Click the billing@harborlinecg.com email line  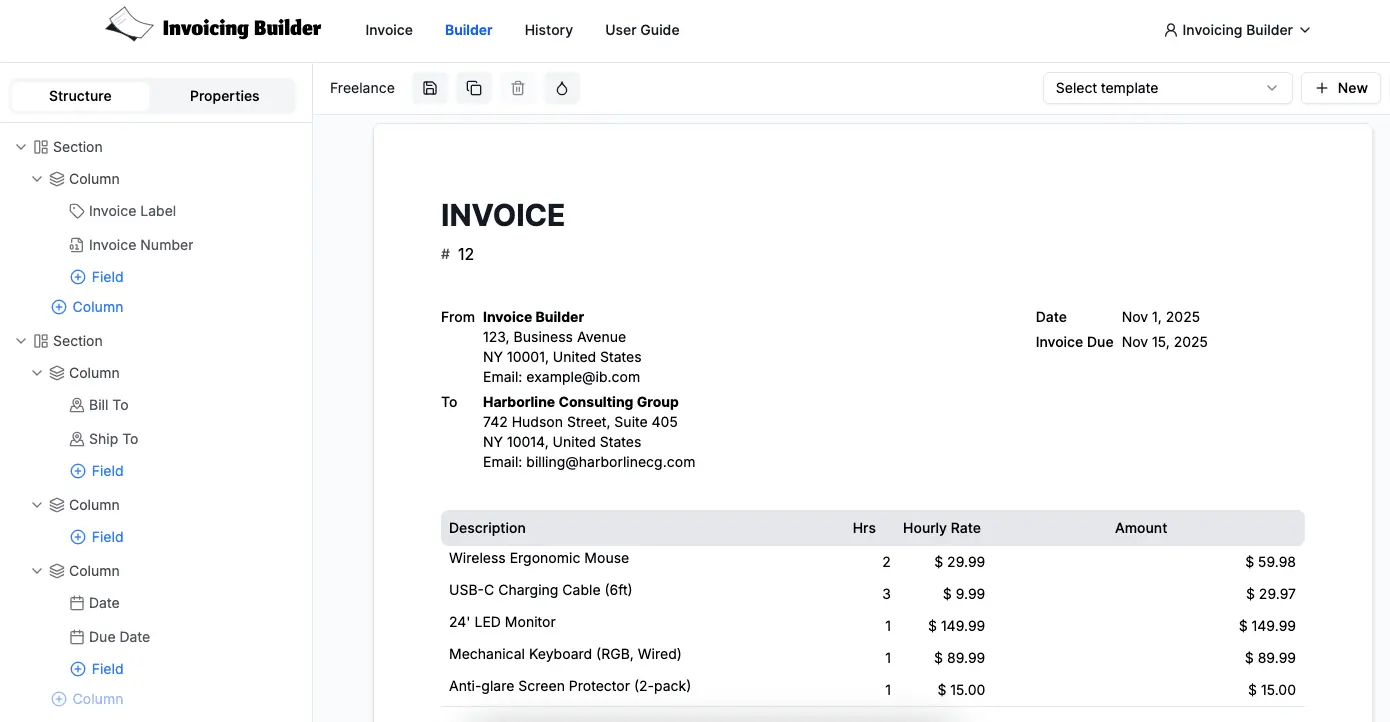pyautogui.click(x=589, y=462)
